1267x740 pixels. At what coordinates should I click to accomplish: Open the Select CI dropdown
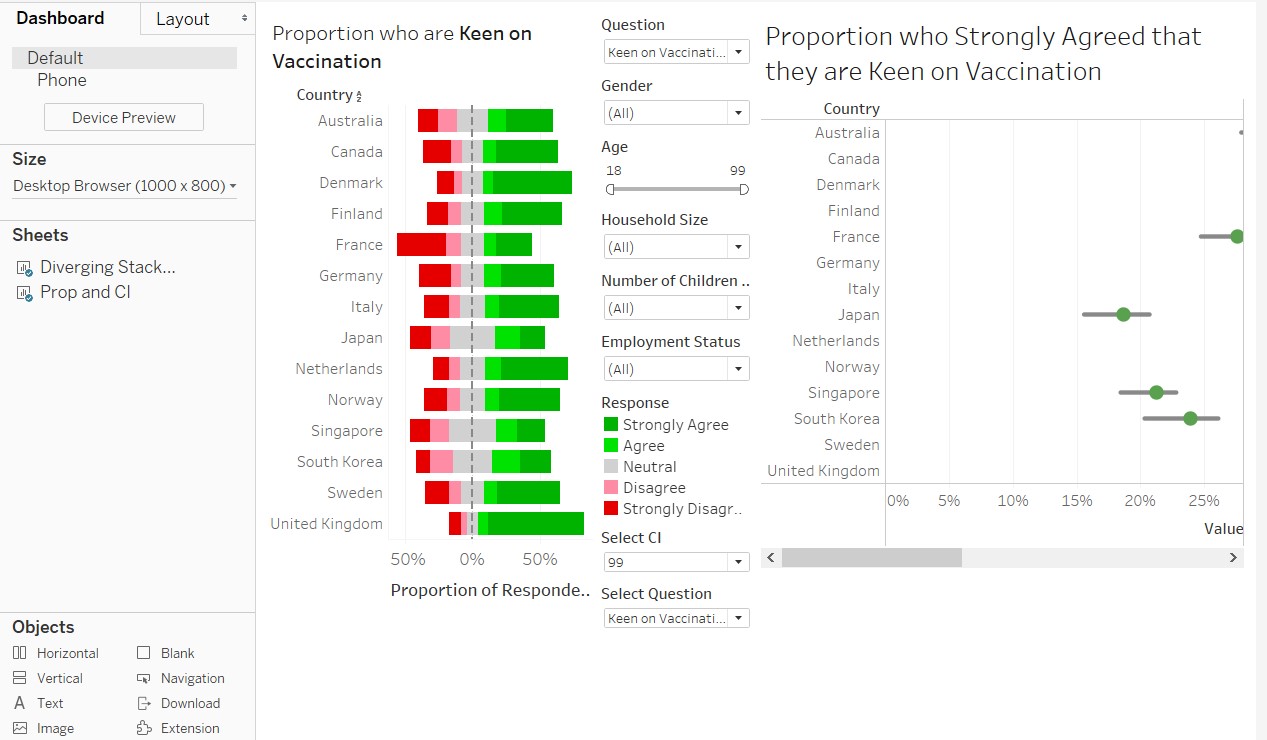736,561
